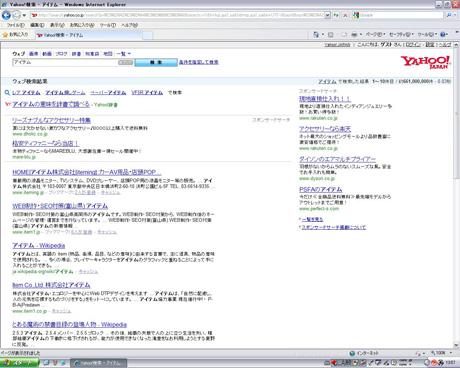Click the red Stop loading icon
The height and width of the screenshot is (368, 460).
coord(345,15)
